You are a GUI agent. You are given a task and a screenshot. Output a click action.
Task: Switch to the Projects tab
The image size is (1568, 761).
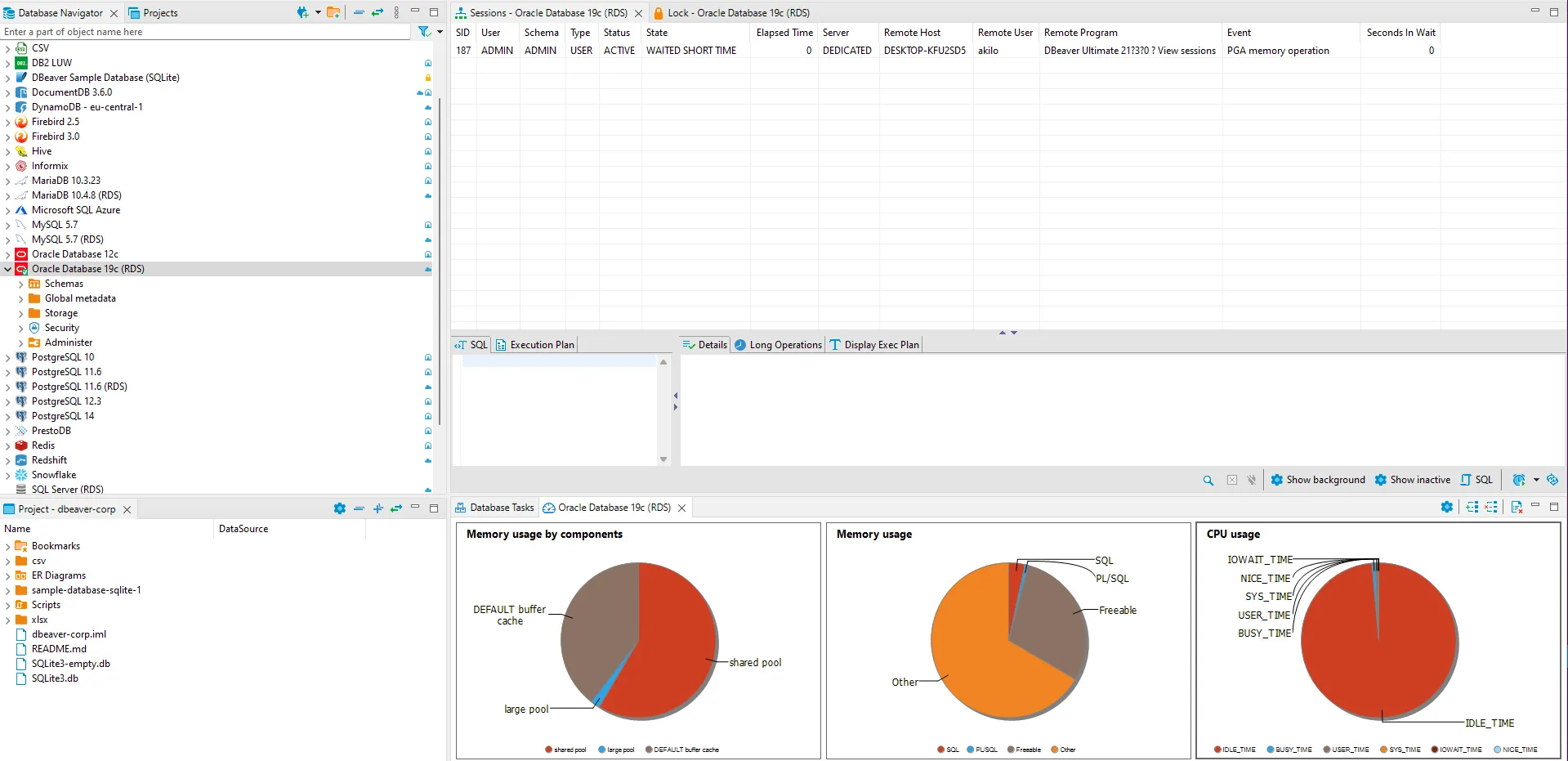pos(153,13)
